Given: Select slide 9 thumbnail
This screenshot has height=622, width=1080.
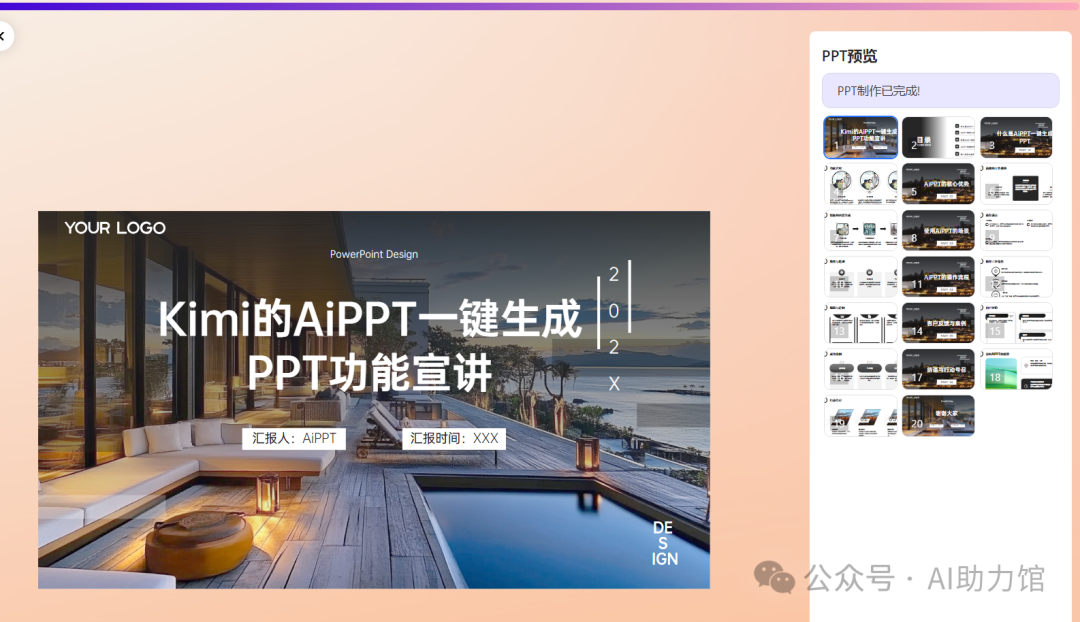Looking at the screenshot, I should (1016, 230).
